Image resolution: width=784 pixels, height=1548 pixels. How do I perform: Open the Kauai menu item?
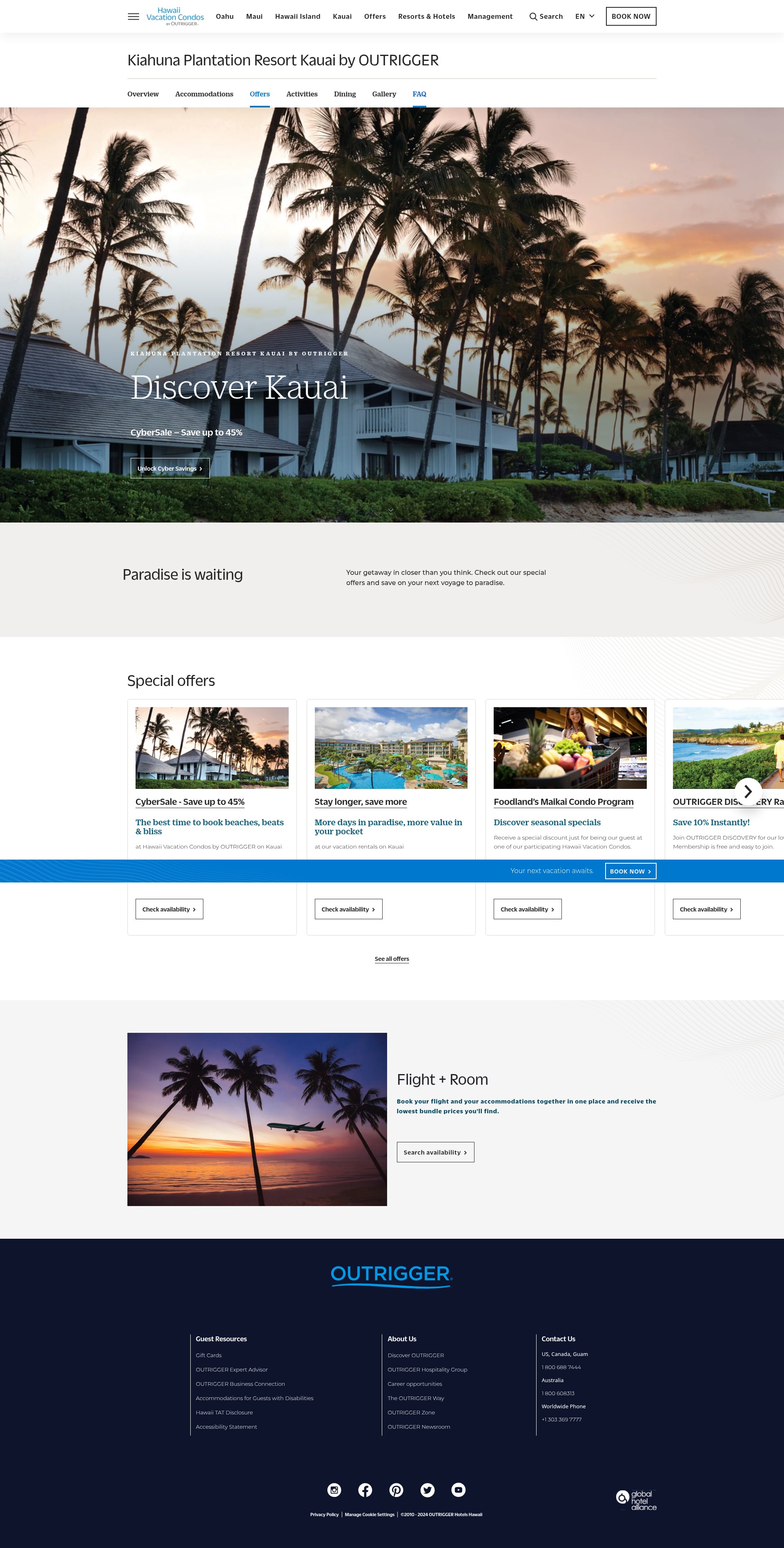pos(342,16)
